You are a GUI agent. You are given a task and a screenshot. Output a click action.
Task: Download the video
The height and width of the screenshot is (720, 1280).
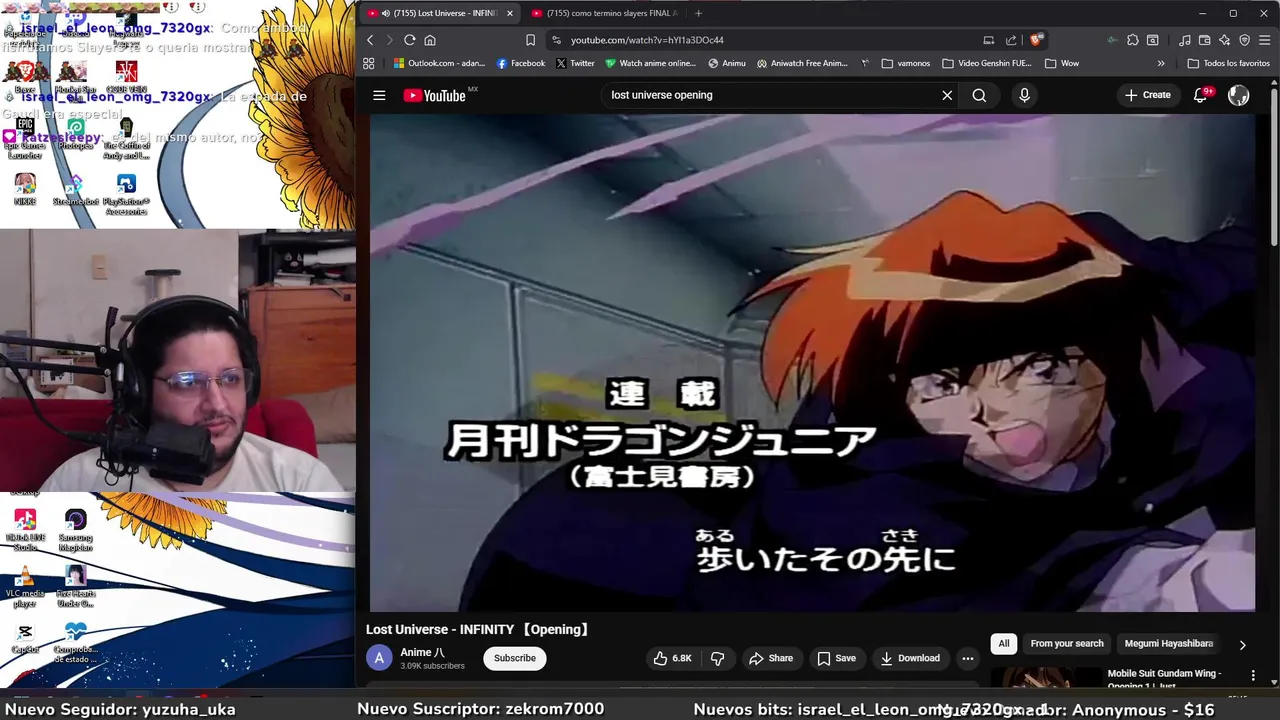point(909,658)
